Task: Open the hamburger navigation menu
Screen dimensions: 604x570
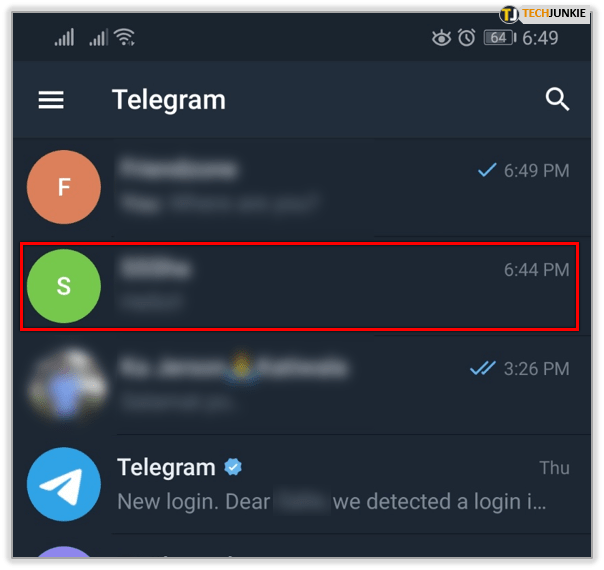Action: pos(51,100)
